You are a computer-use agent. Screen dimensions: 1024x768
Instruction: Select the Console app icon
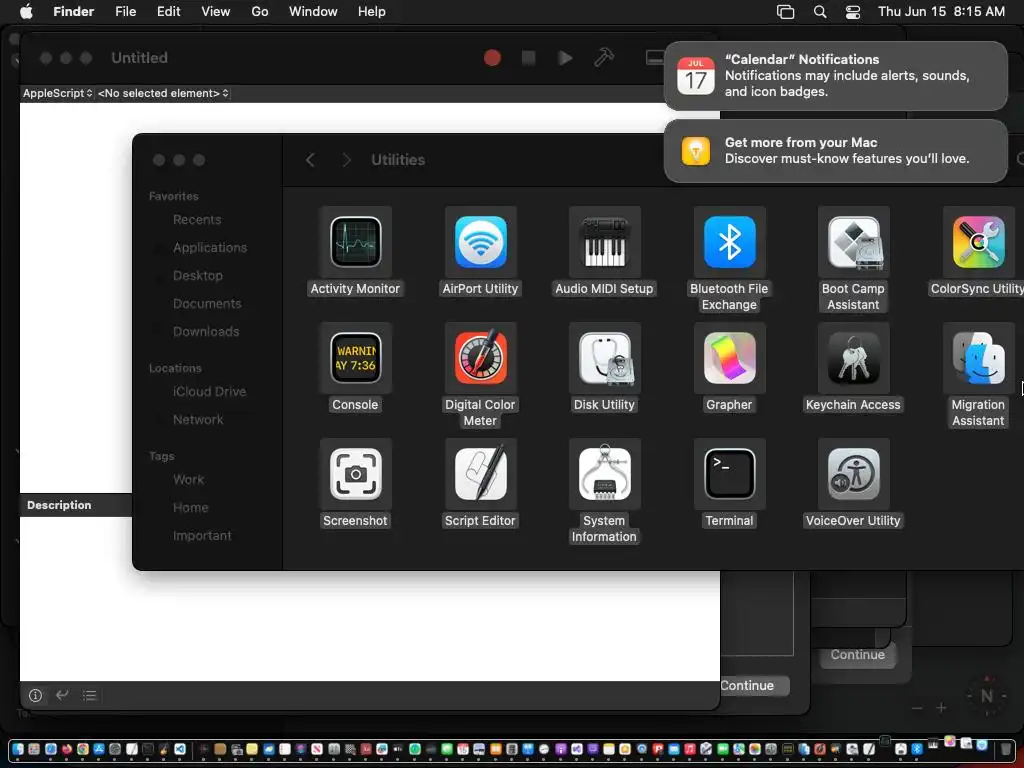click(355, 358)
